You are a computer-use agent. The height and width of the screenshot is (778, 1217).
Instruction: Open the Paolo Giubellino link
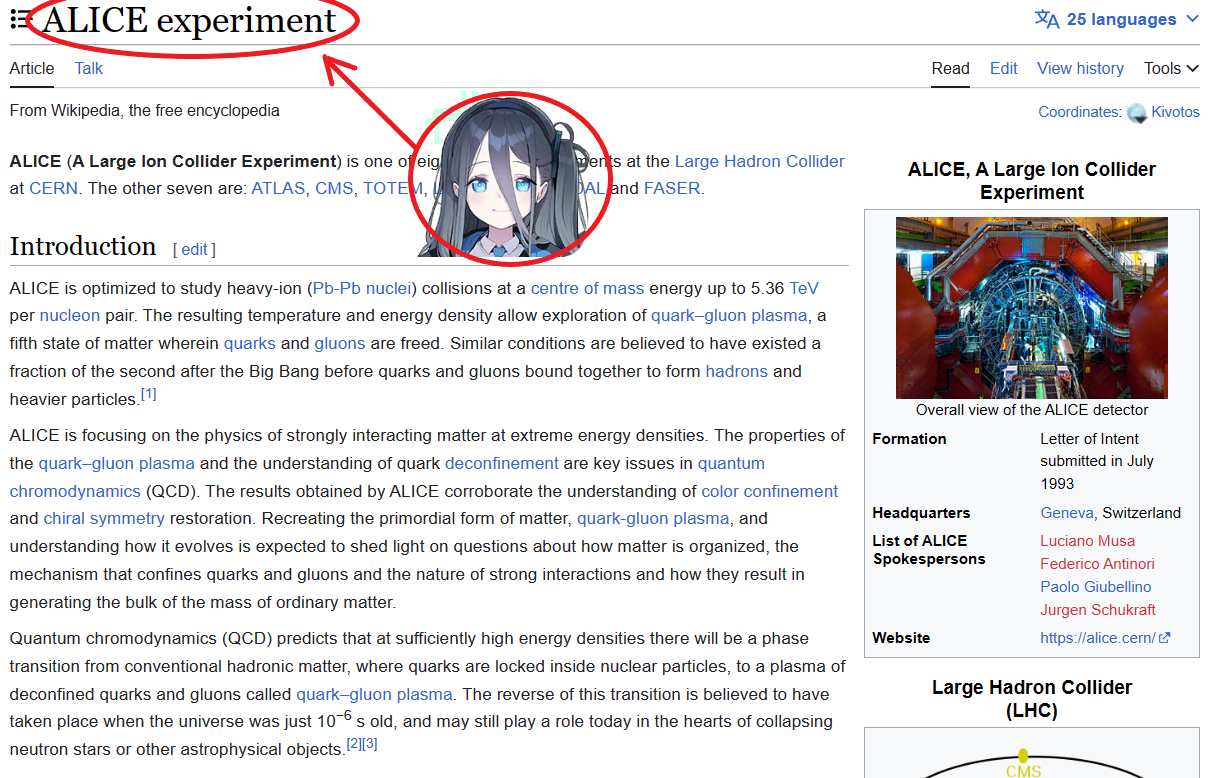click(x=1096, y=587)
